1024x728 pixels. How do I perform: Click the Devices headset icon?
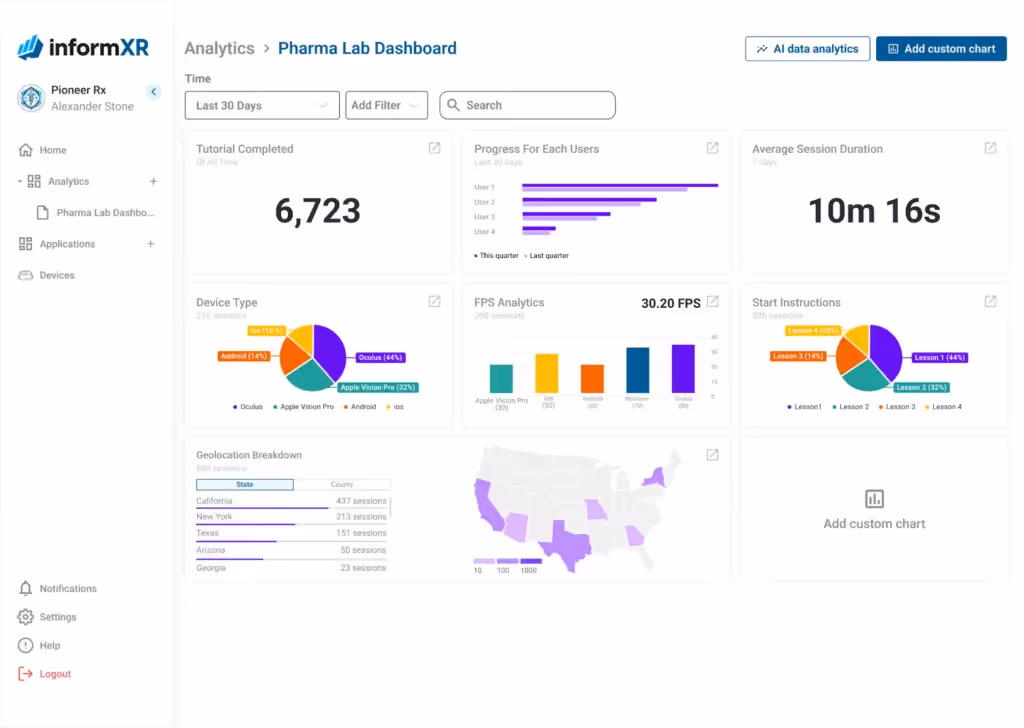25,276
